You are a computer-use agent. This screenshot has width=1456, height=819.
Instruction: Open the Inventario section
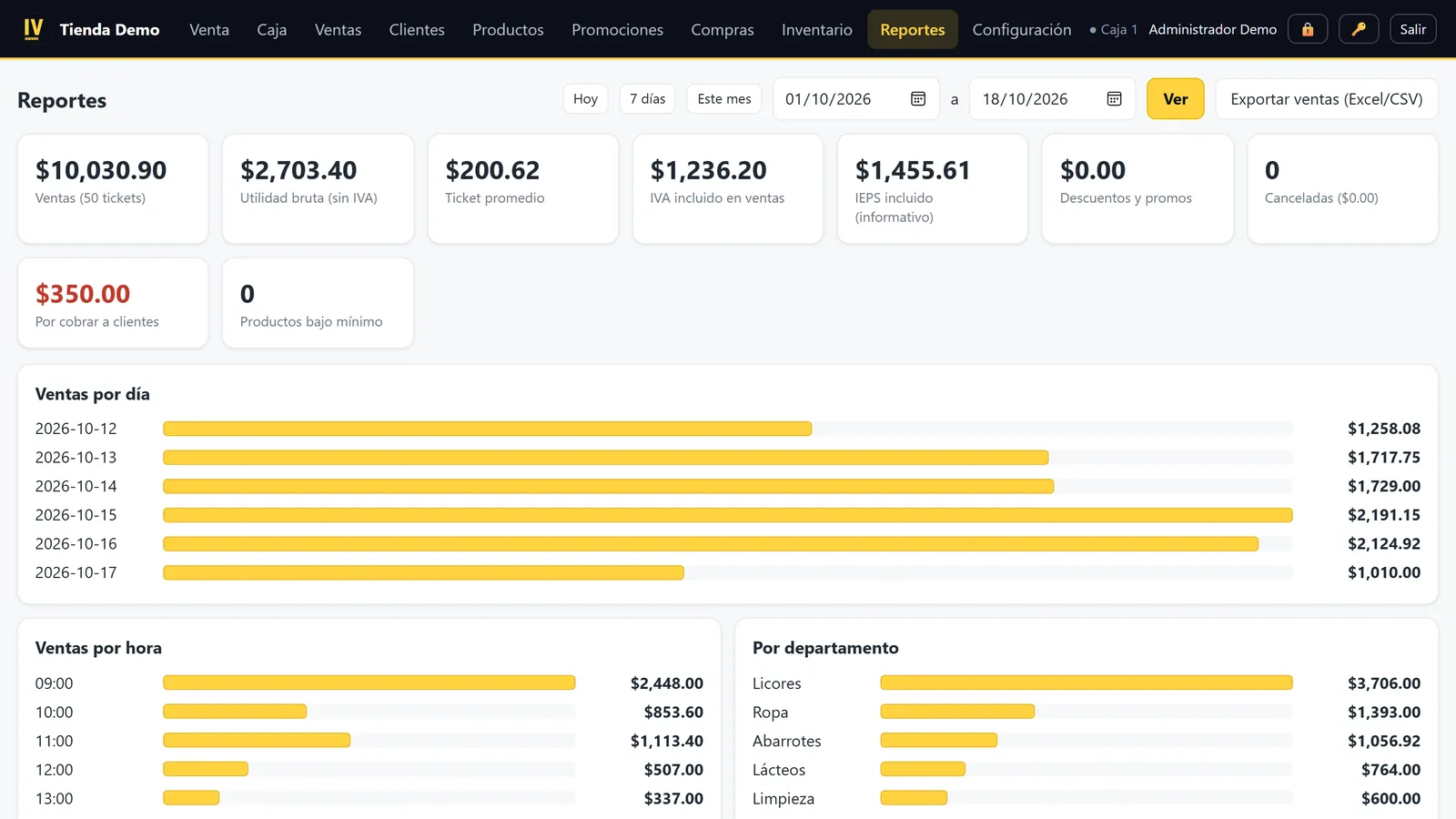tap(817, 29)
